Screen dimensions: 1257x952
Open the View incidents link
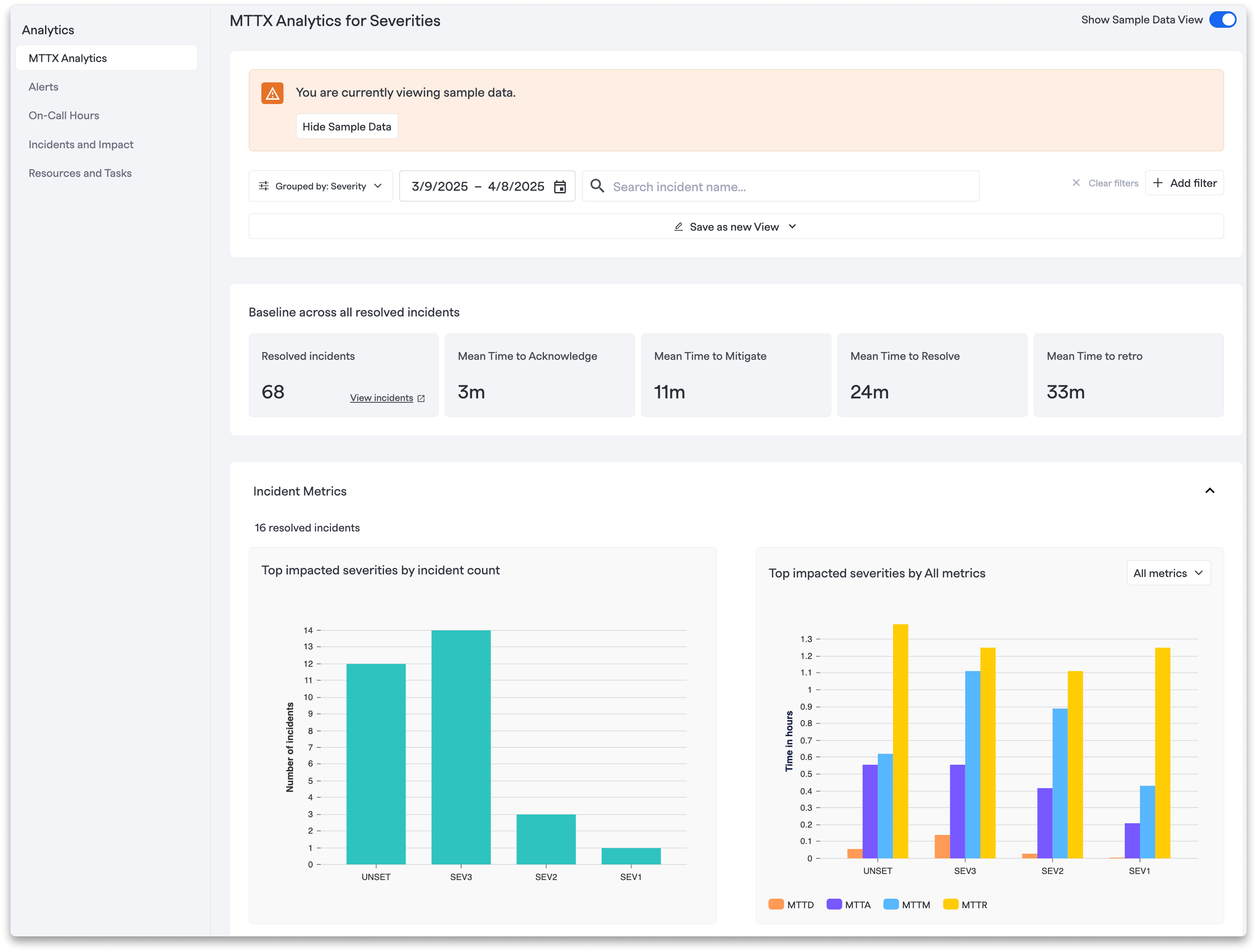tap(381, 398)
